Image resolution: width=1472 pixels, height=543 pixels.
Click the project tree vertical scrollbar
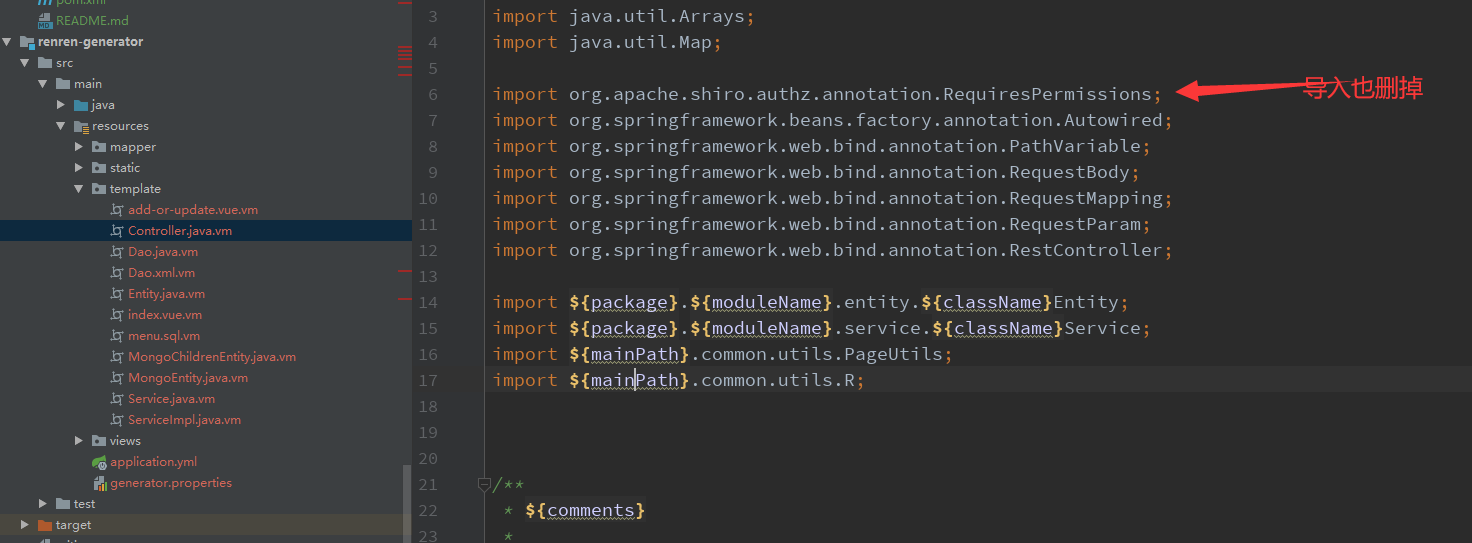tap(406, 502)
